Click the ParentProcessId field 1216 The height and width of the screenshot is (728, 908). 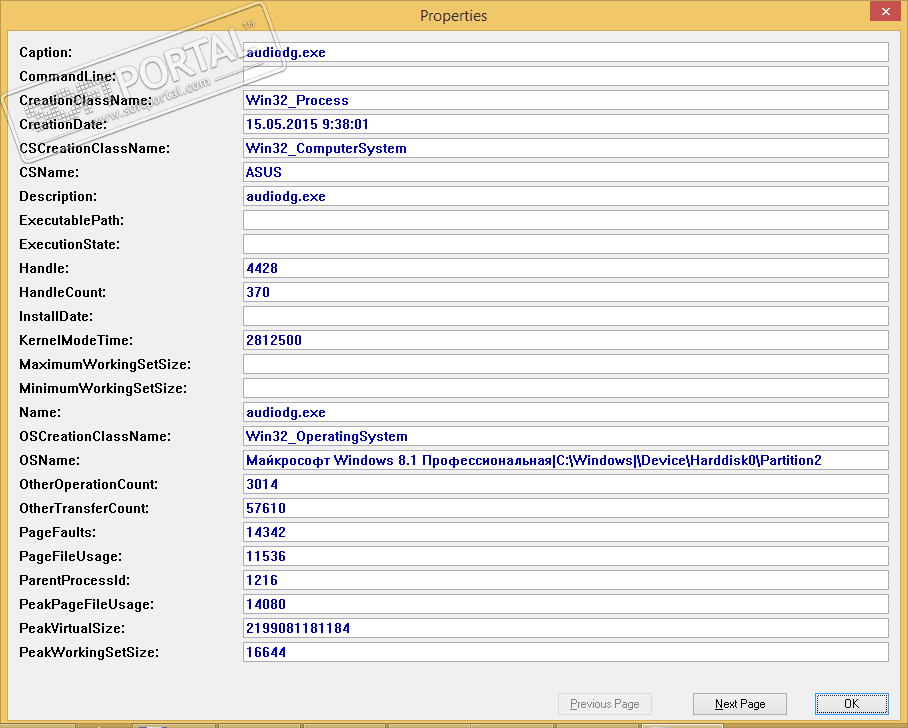566,580
